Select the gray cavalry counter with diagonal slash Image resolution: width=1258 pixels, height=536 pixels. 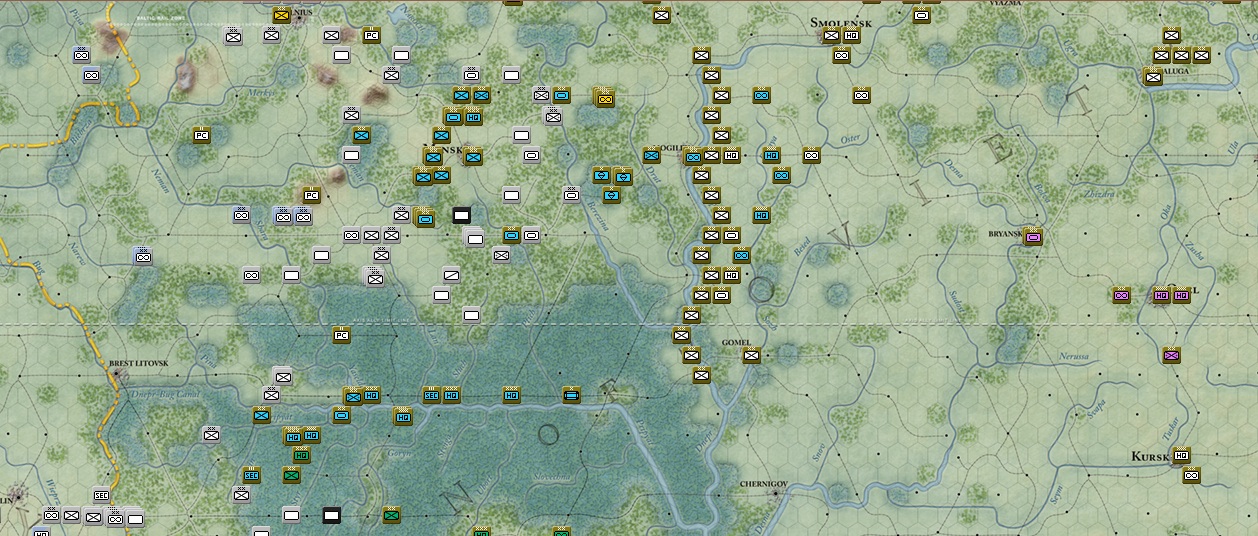click(x=451, y=275)
